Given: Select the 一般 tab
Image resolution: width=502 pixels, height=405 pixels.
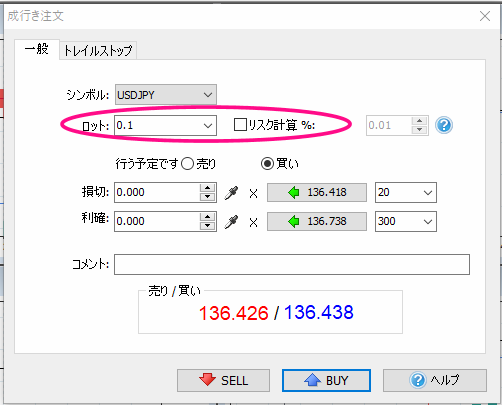Looking at the screenshot, I should pyautogui.click(x=37, y=49).
